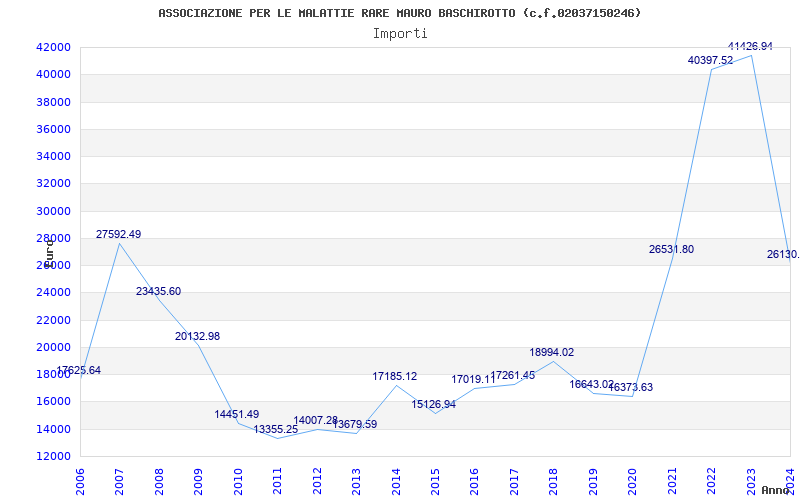Viewport: 800px width, 500px height.
Task: Select the 18994.02 data label
Action: (x=551, y=352)
